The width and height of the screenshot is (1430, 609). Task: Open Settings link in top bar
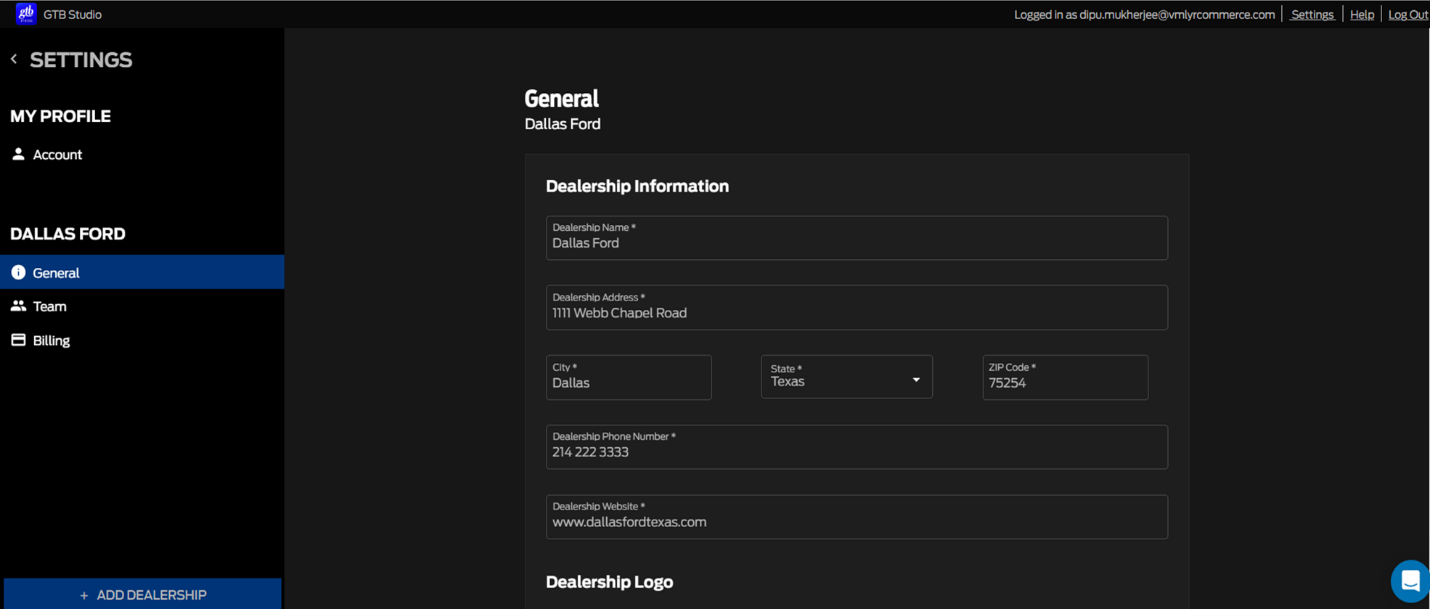[1312, 15]
